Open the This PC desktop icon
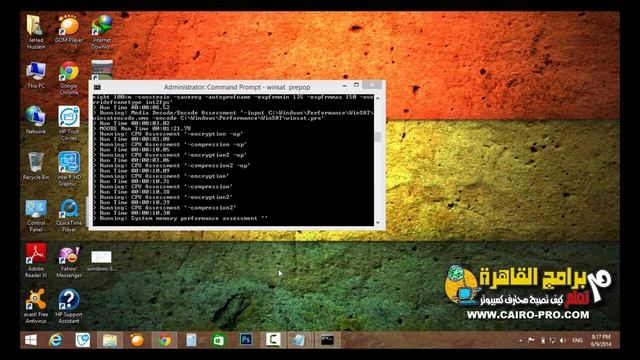The height and width of the screenshot is (360, 640). pos(36,75)
